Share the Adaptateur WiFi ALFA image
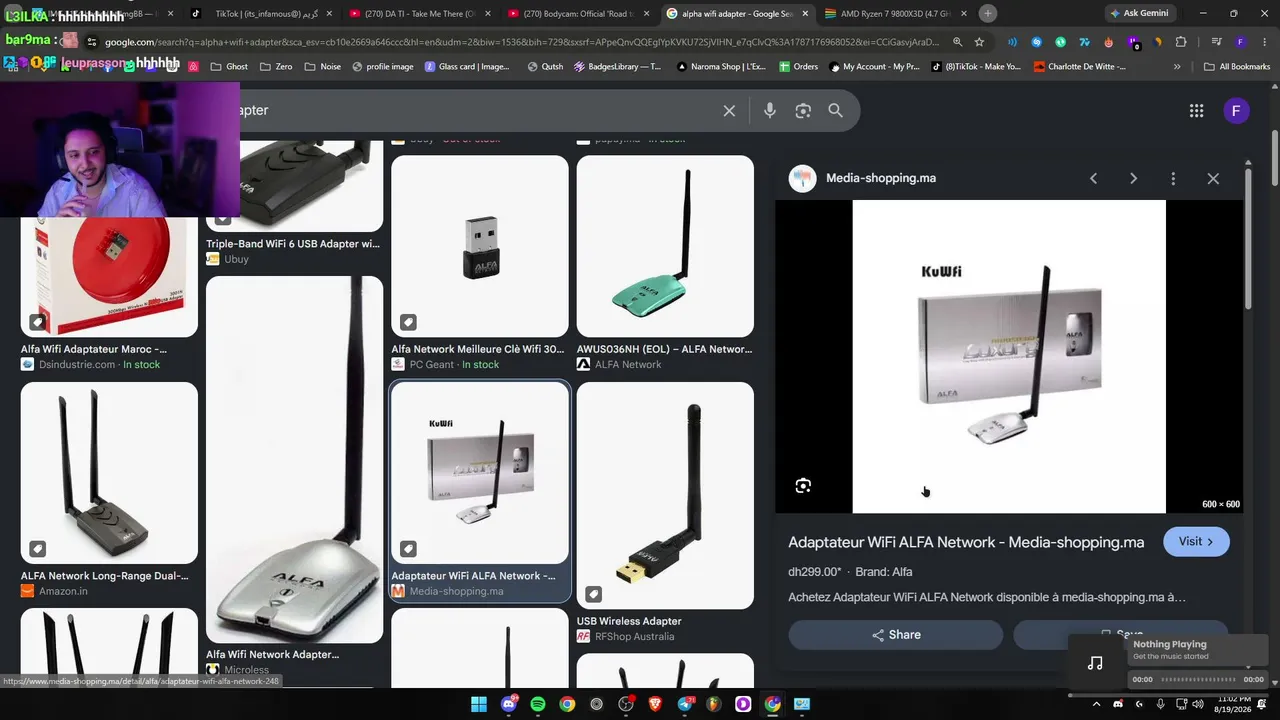The height and width of the screenshot is (720, 1280). point(896,635)
